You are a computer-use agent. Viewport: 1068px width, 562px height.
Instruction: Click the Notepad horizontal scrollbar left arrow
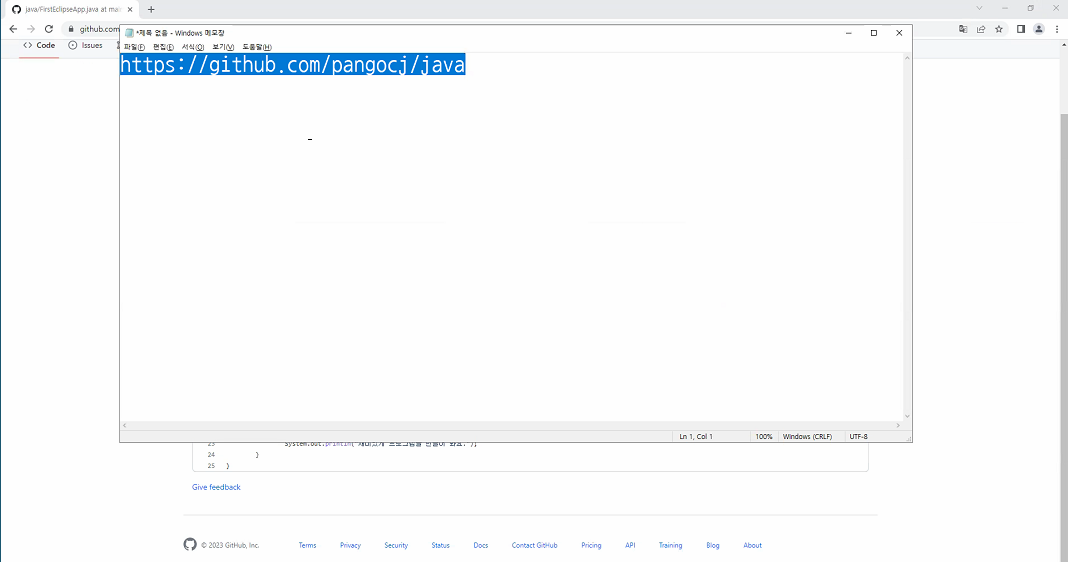pyautogui.click(x=124, y=425)
